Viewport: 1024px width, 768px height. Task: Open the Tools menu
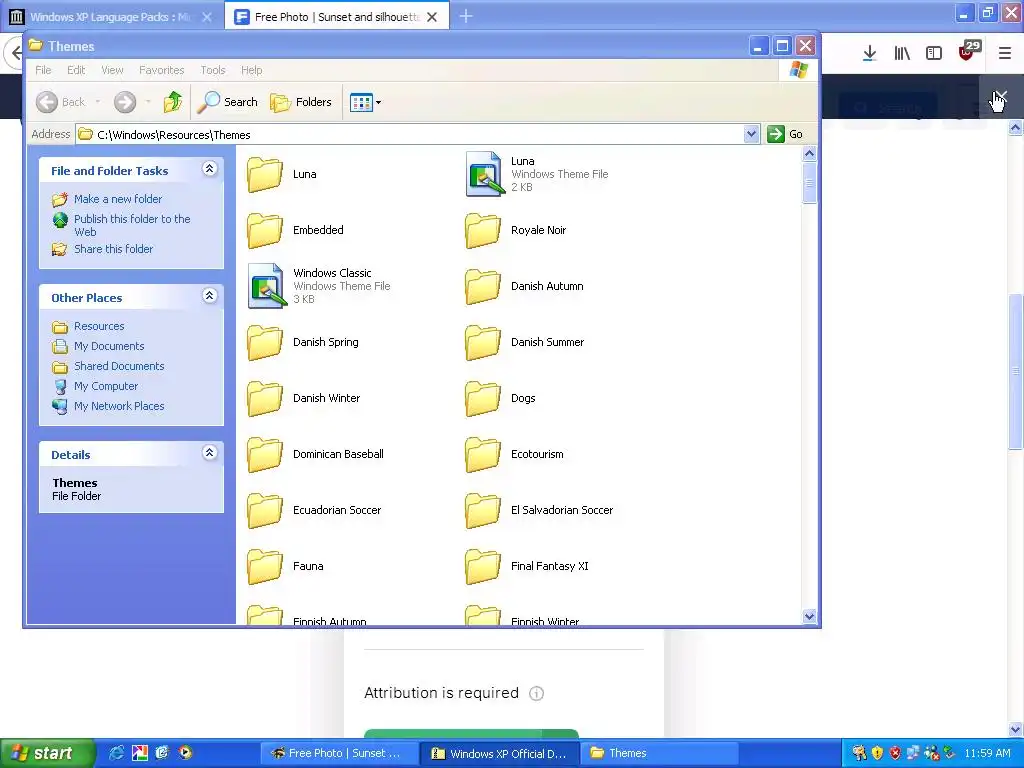[x=212, y=70]
